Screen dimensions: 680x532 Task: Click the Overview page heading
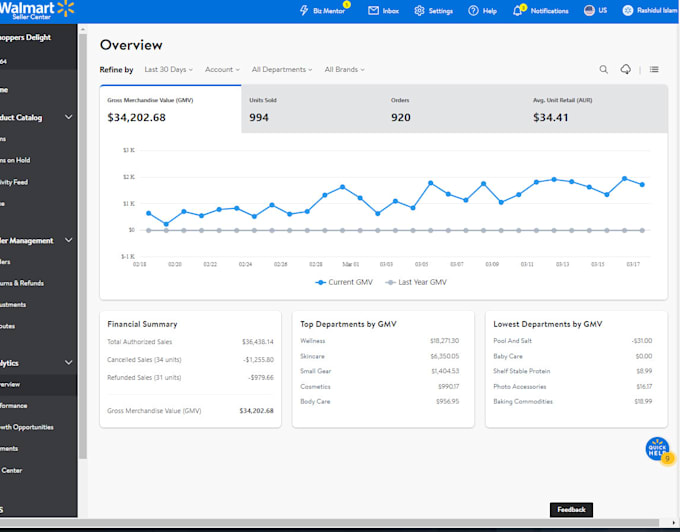coord(131,45)
